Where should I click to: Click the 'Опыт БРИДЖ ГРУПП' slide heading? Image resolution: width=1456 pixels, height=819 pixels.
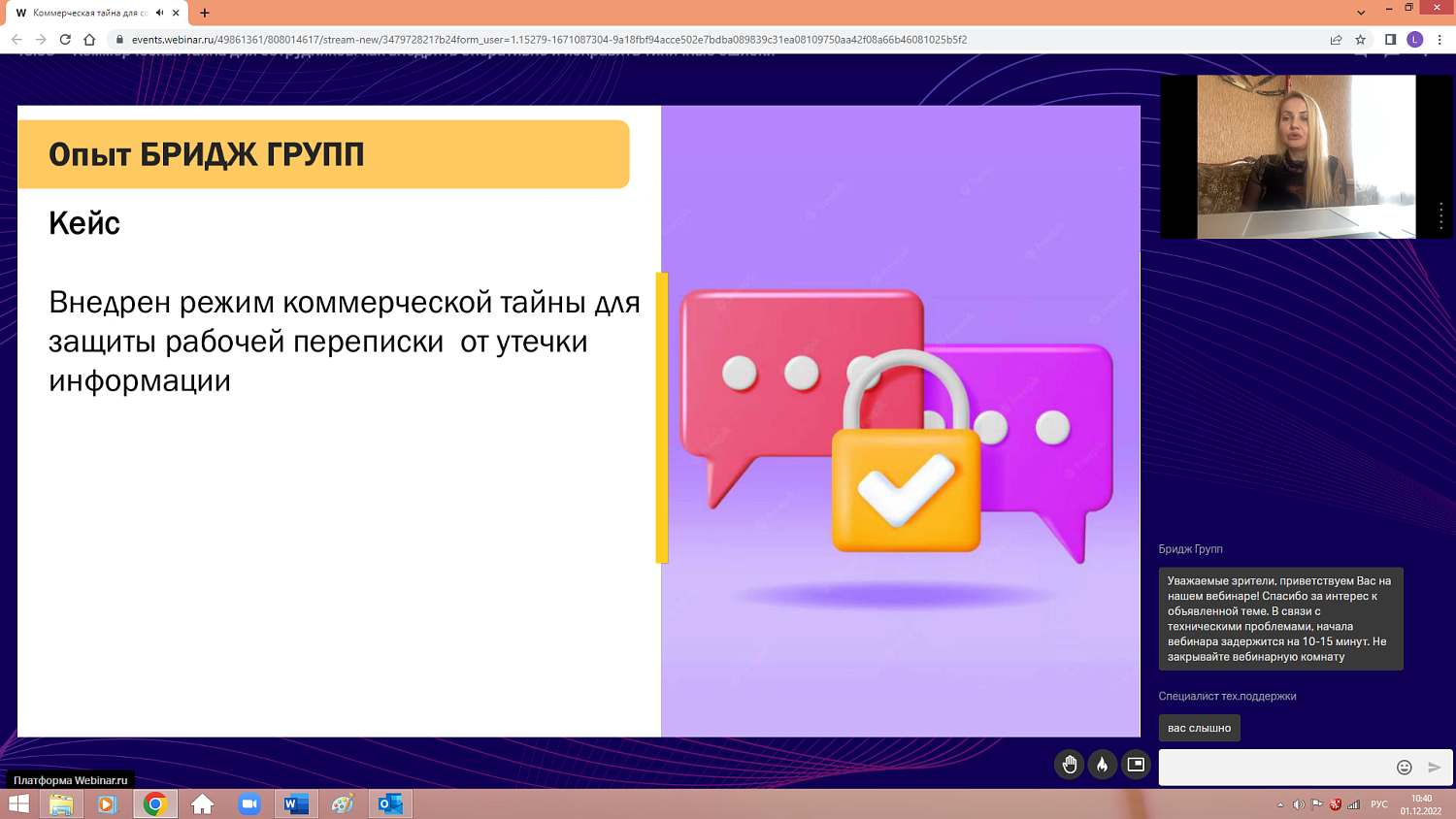point(207,154)
